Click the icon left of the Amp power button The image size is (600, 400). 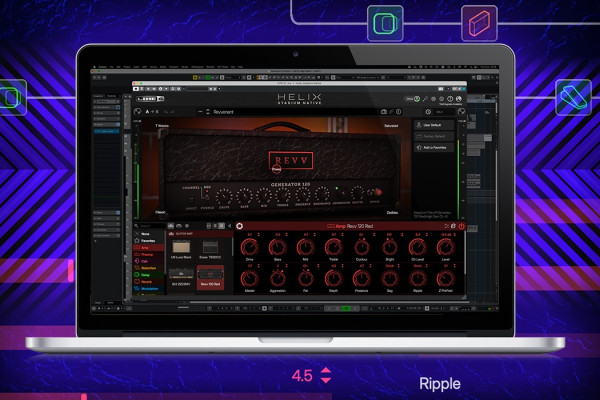pyautogui.click(x=453, y=226)
